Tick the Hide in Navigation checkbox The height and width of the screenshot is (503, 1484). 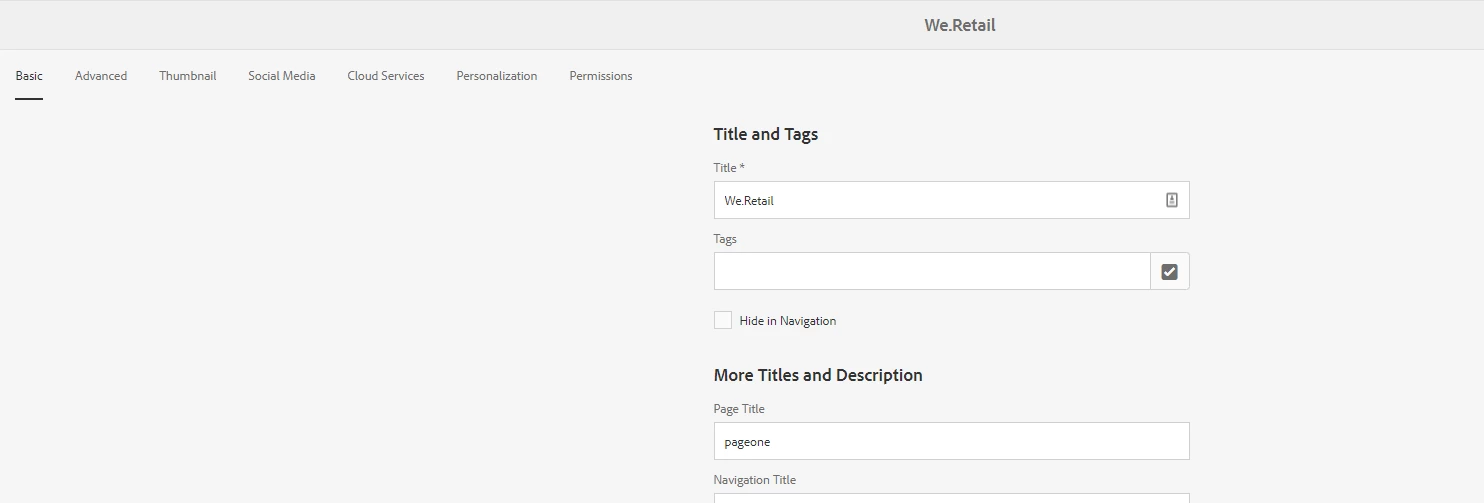click(x=723, y=320)
